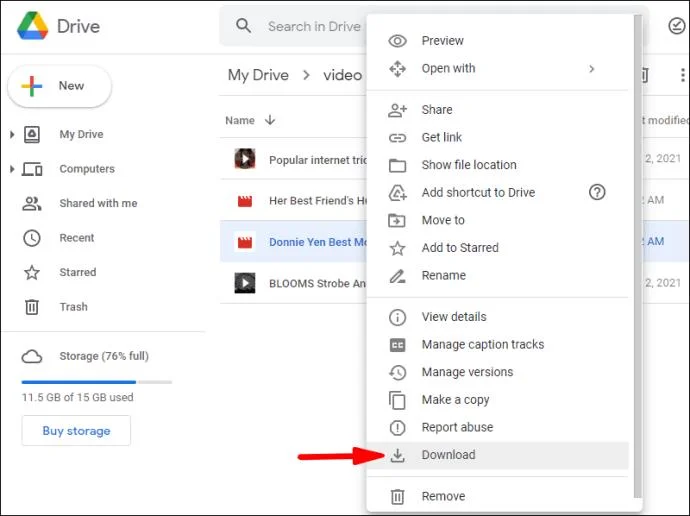
Task: Select Get link menu entry
Action: coord(497,138)
